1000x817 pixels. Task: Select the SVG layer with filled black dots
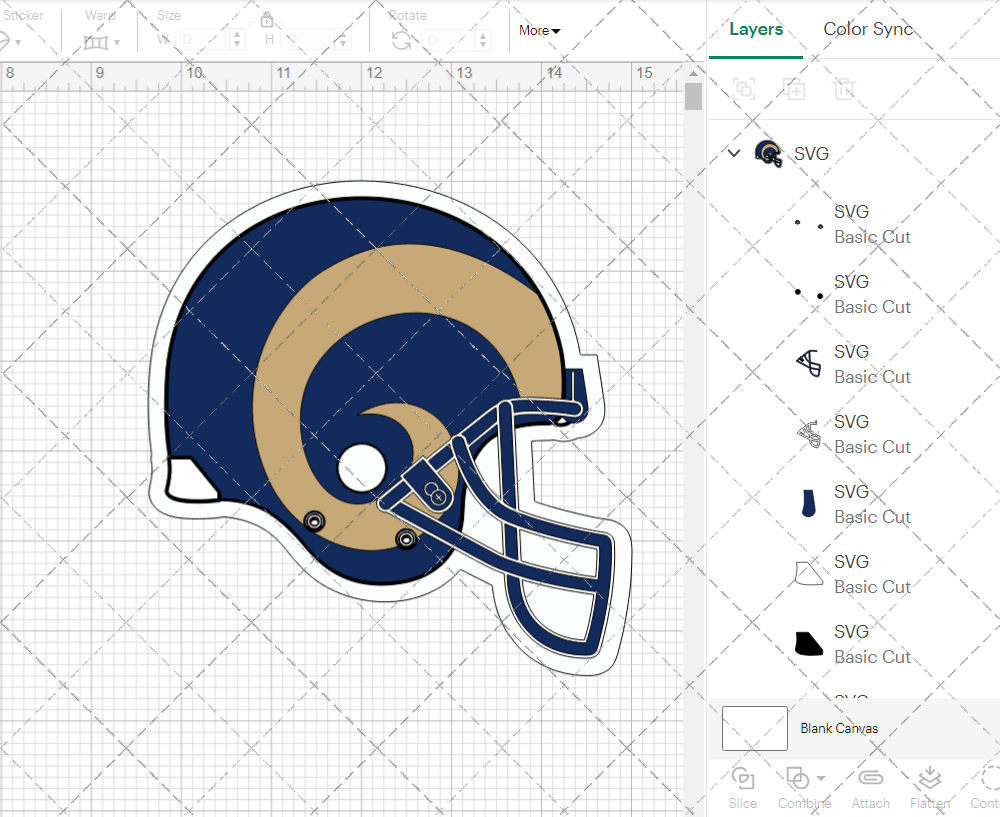tap(855, 294)
